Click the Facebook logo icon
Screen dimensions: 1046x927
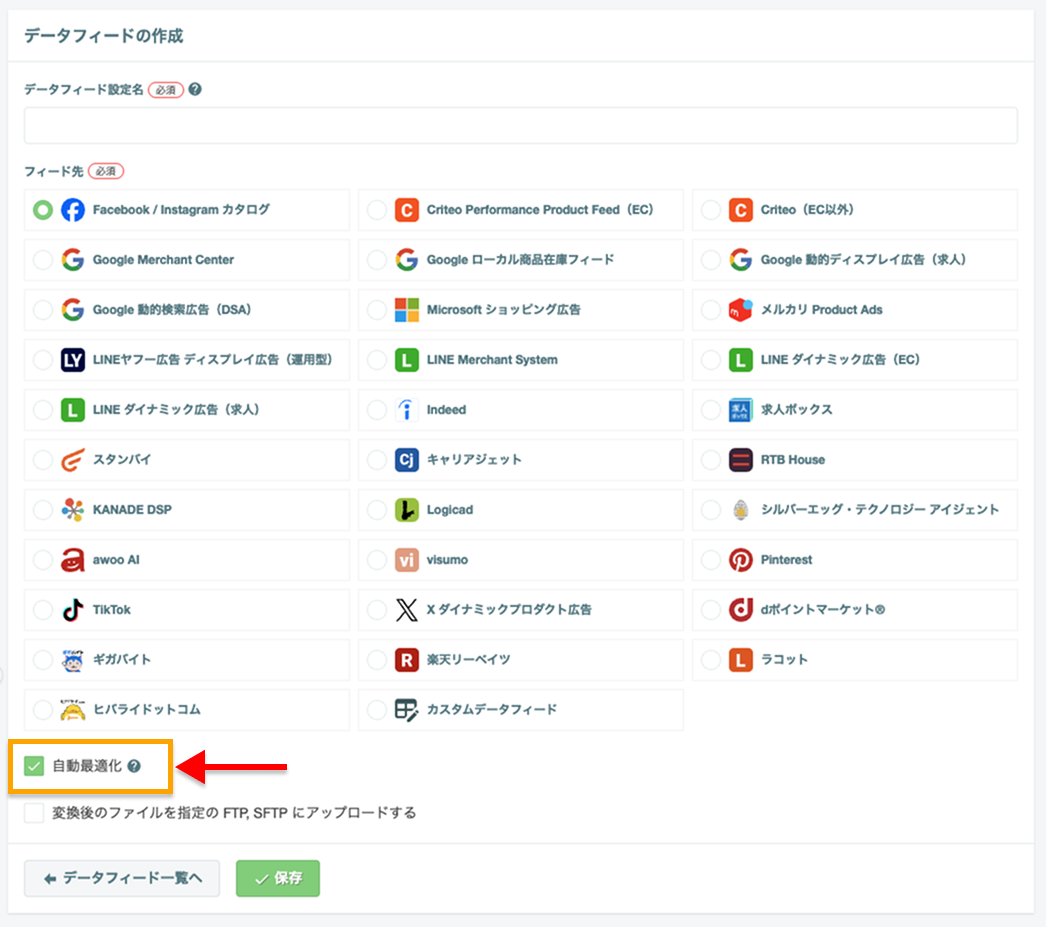pos(73,210)
